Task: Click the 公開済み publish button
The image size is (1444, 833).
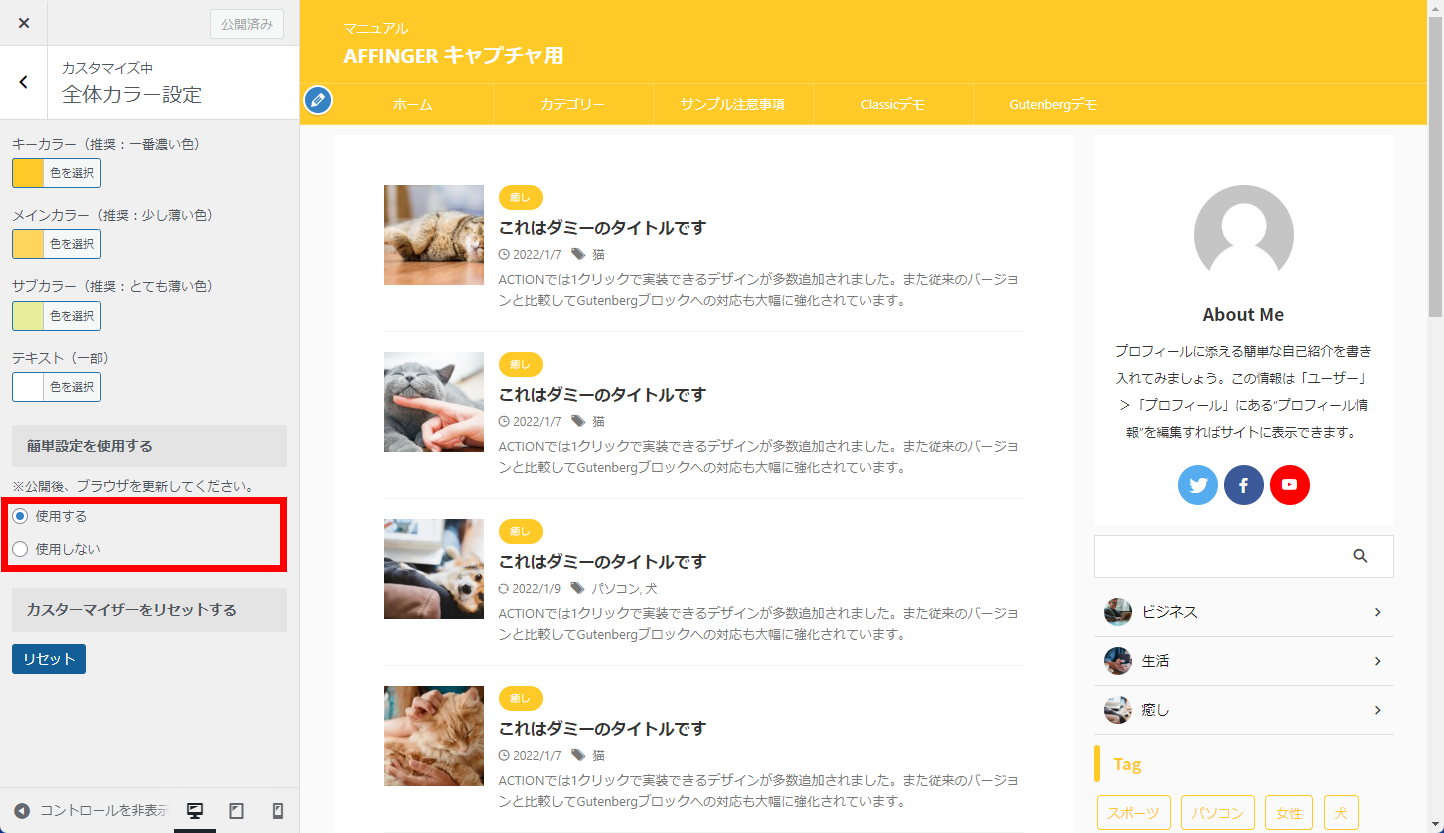Action: pos(247,24)
